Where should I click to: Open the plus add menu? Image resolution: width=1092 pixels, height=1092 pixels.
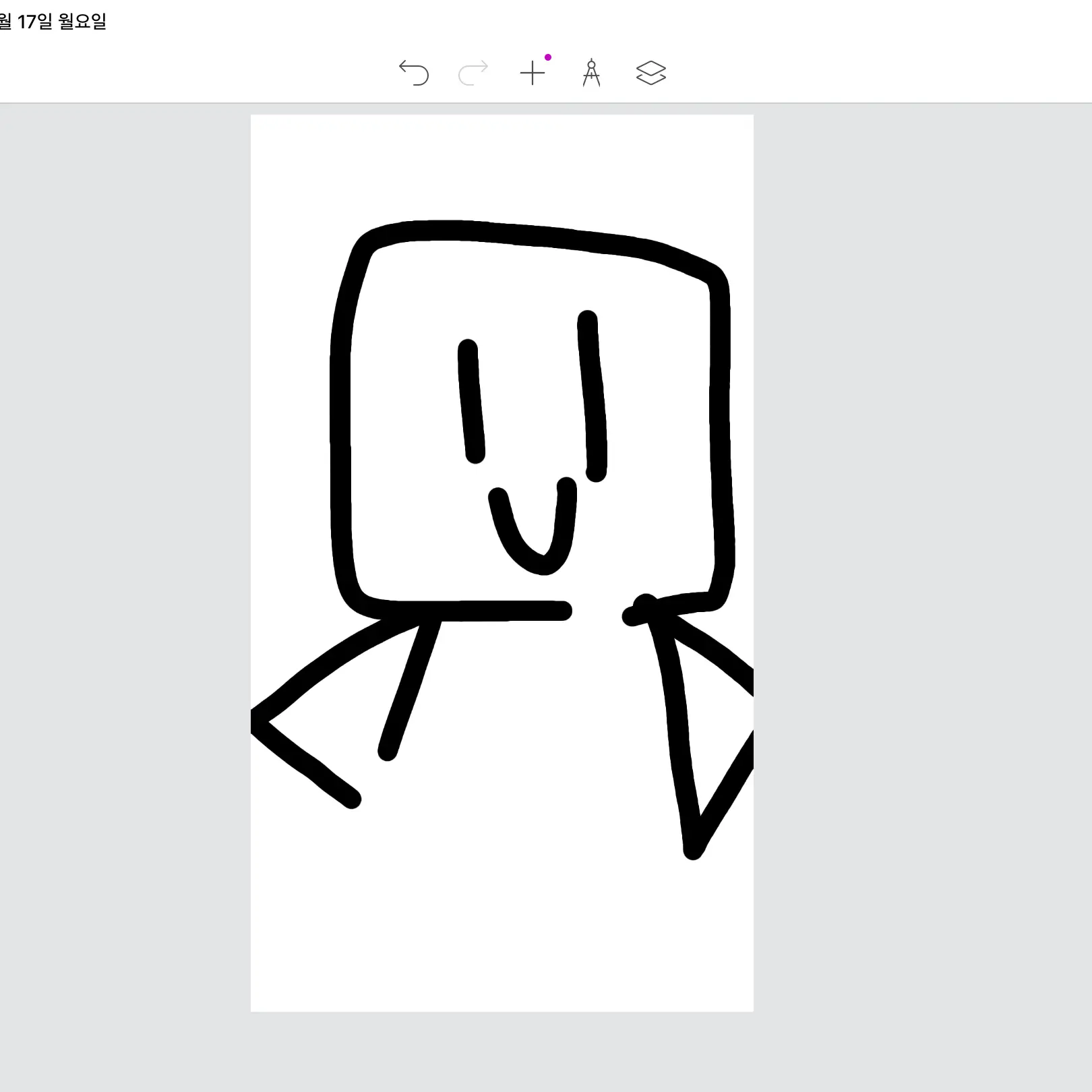coord(533,73)
